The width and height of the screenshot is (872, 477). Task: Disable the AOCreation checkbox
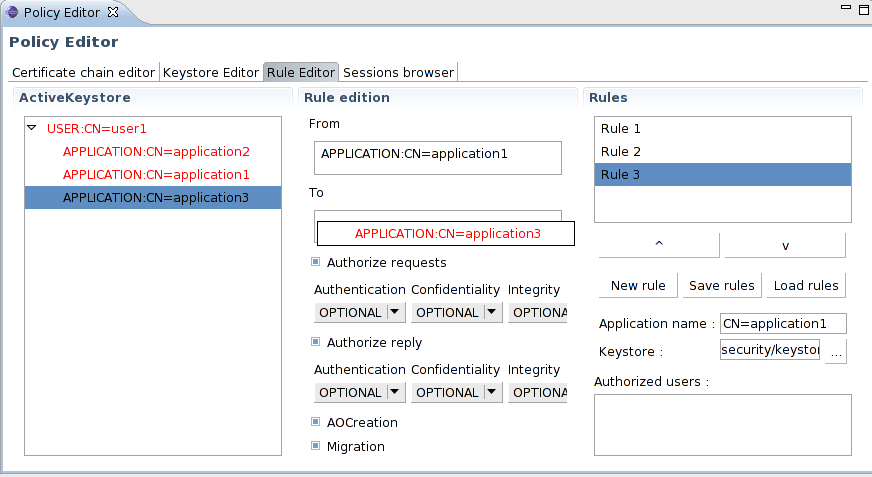click(x=316, y=423)
